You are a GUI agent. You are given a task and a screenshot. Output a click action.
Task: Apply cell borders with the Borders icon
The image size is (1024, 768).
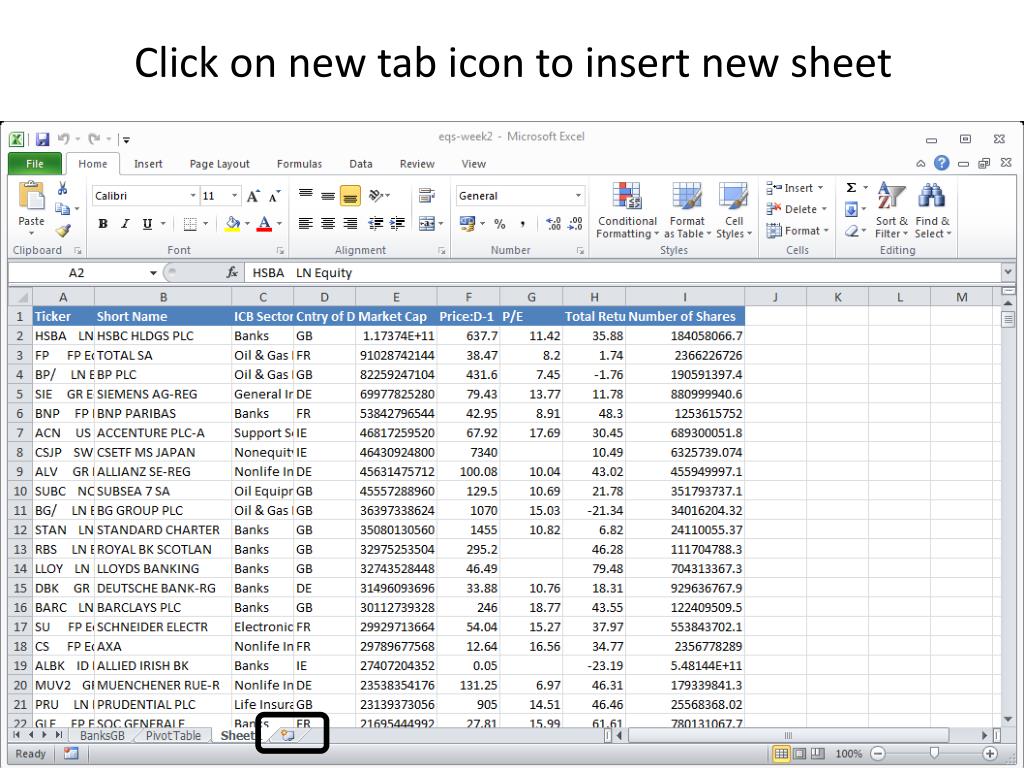[190, 224]
